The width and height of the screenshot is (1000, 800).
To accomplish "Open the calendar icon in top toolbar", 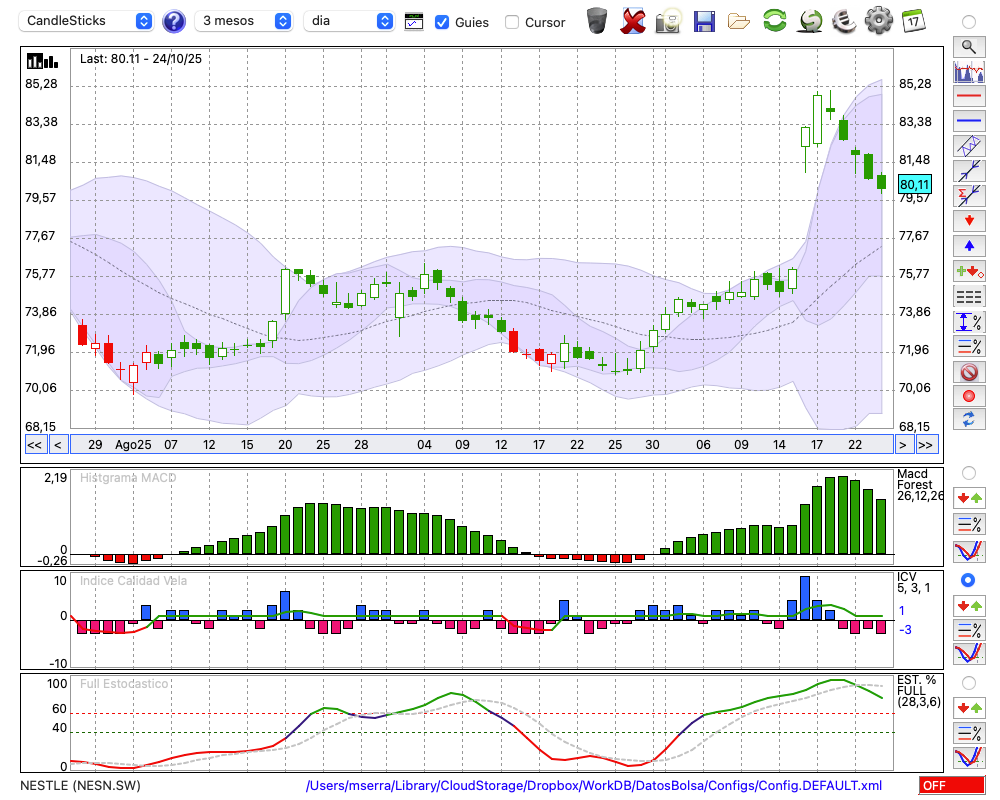I will click(x=913, y=21).
